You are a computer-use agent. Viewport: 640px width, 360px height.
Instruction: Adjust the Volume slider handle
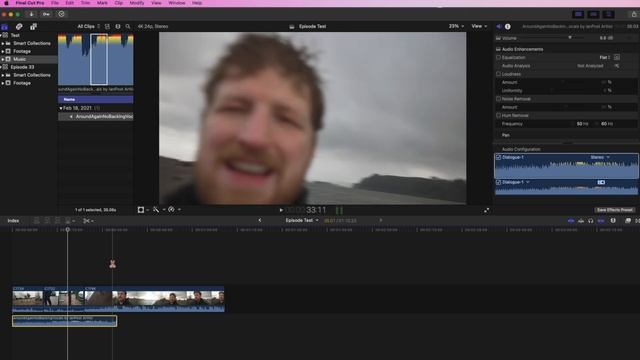570,38
